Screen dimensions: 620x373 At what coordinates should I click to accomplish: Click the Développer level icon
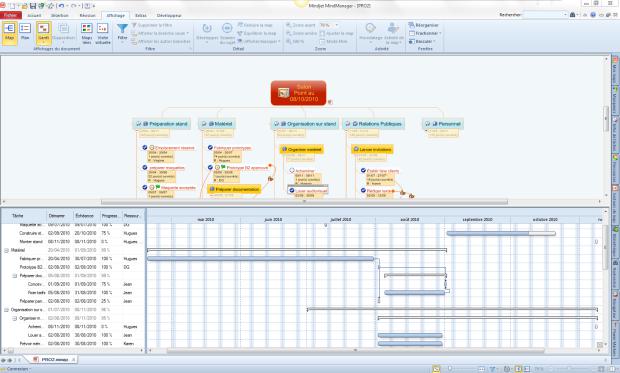click(x=207, y=28)
